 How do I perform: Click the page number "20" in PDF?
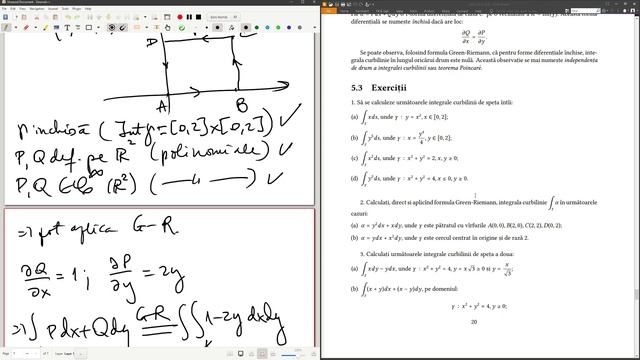474,322
